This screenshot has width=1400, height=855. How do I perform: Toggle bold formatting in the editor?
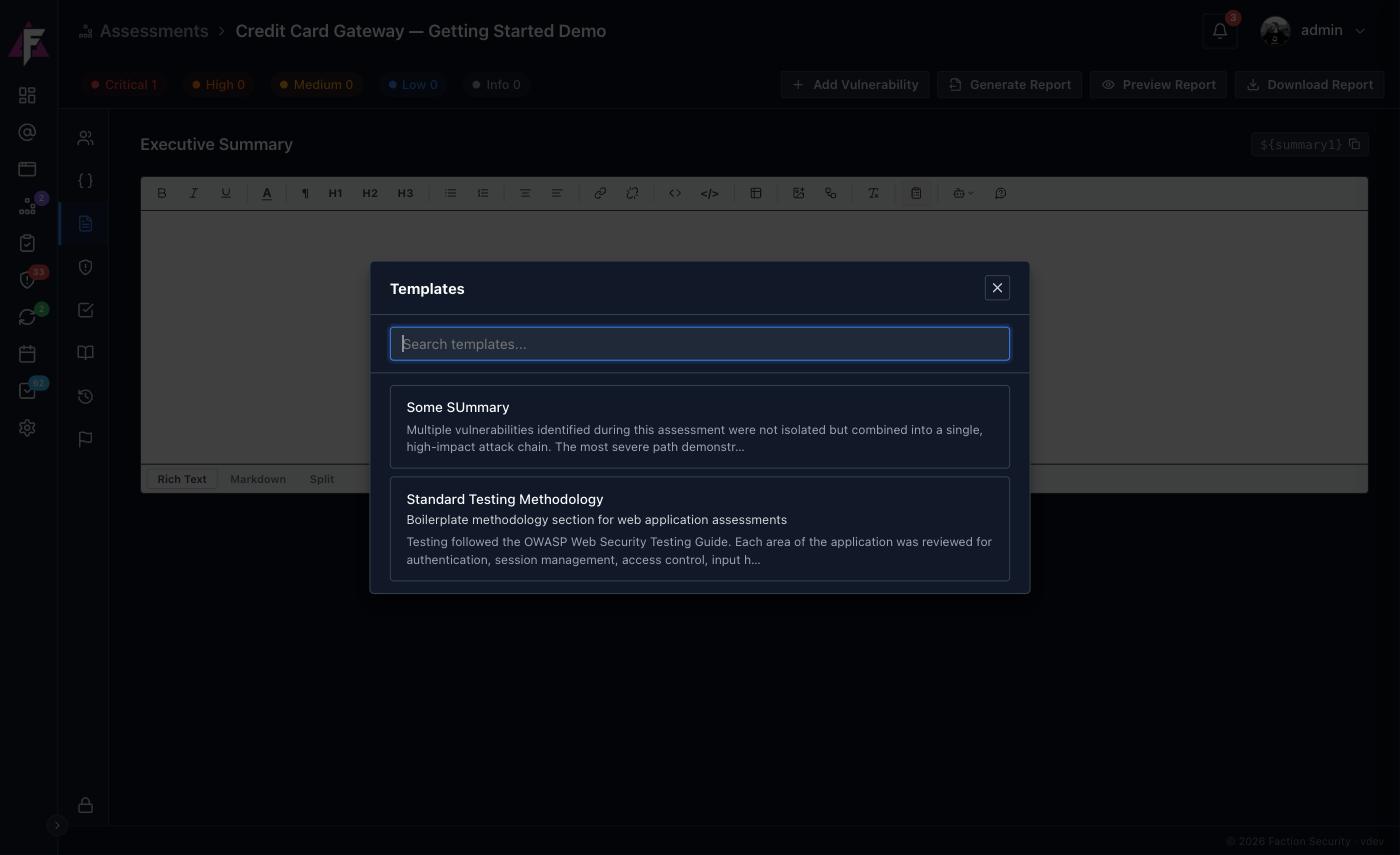[162, 193]
